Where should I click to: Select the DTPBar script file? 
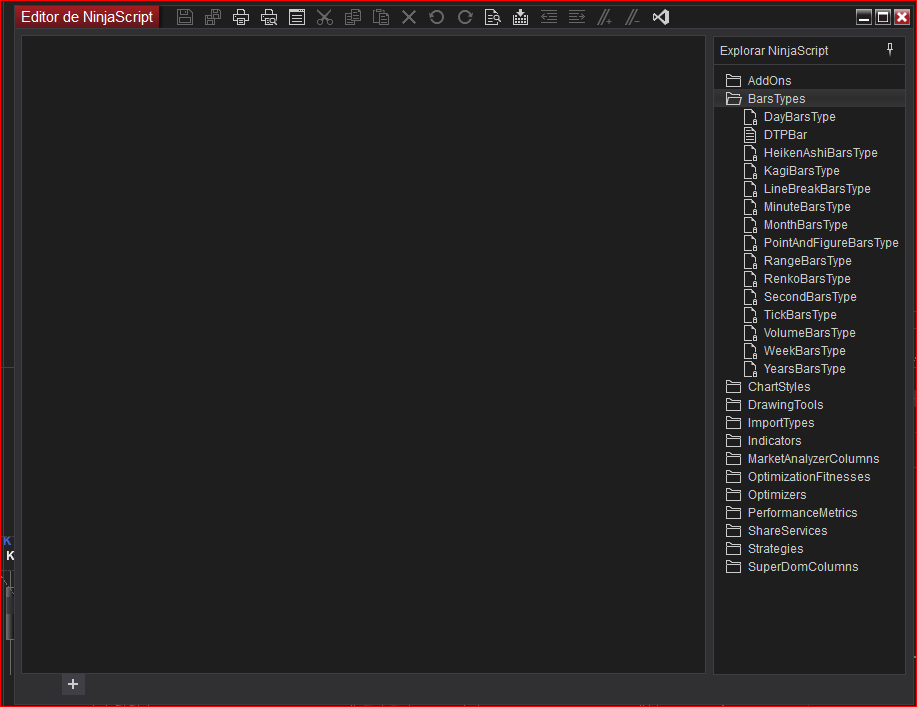tap(775, 135)
